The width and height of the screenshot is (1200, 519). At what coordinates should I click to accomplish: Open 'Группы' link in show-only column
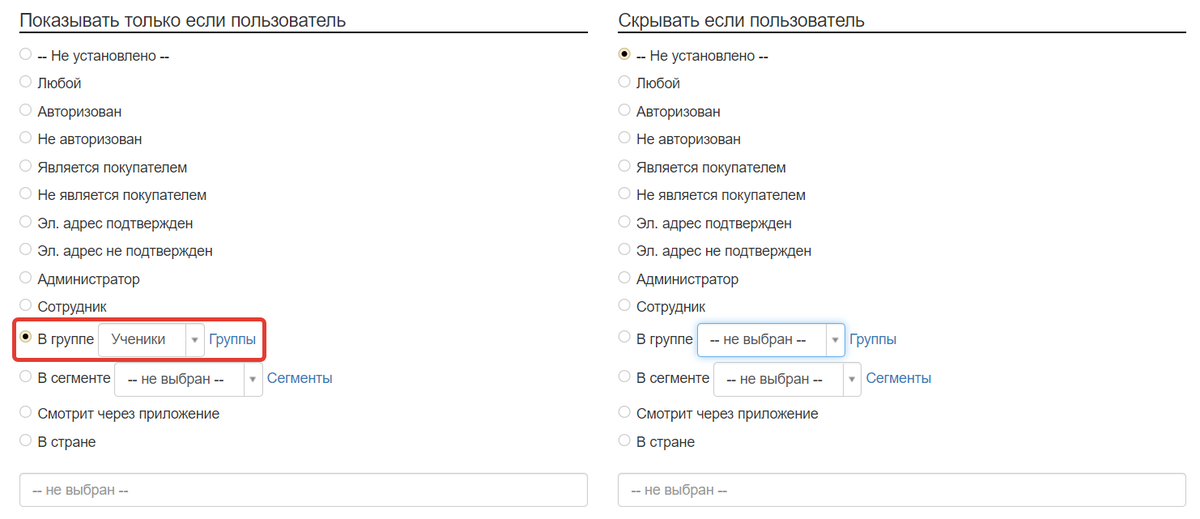(x=232, y=340)
